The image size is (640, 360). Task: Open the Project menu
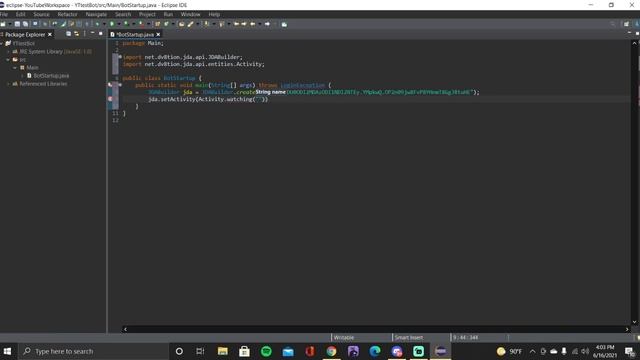click(x=147, y=14)
